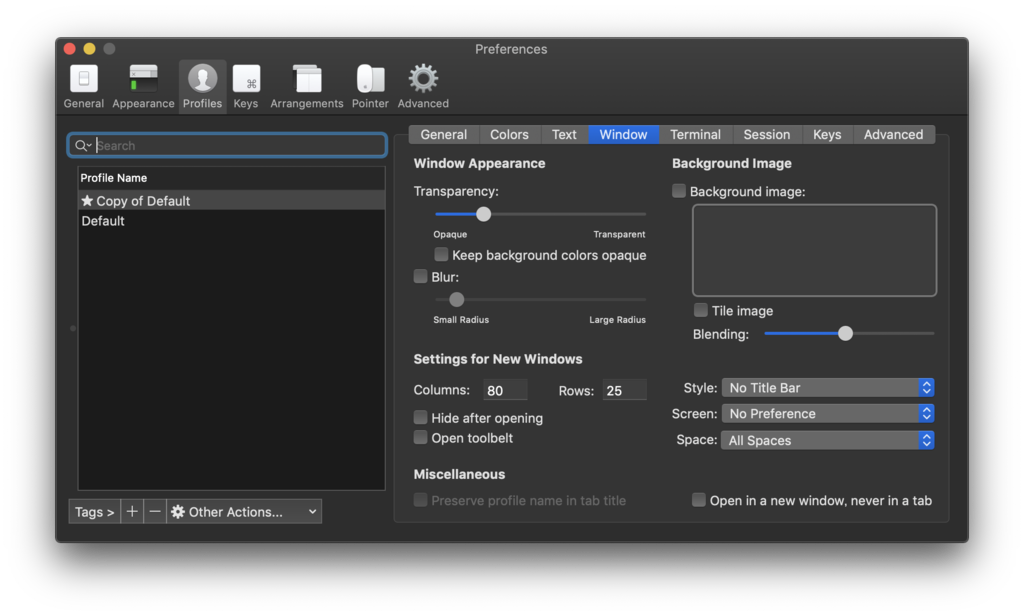1024x616 pixels.
Task: Switch to the Terminal tab
Action: [x=696, y=135]
